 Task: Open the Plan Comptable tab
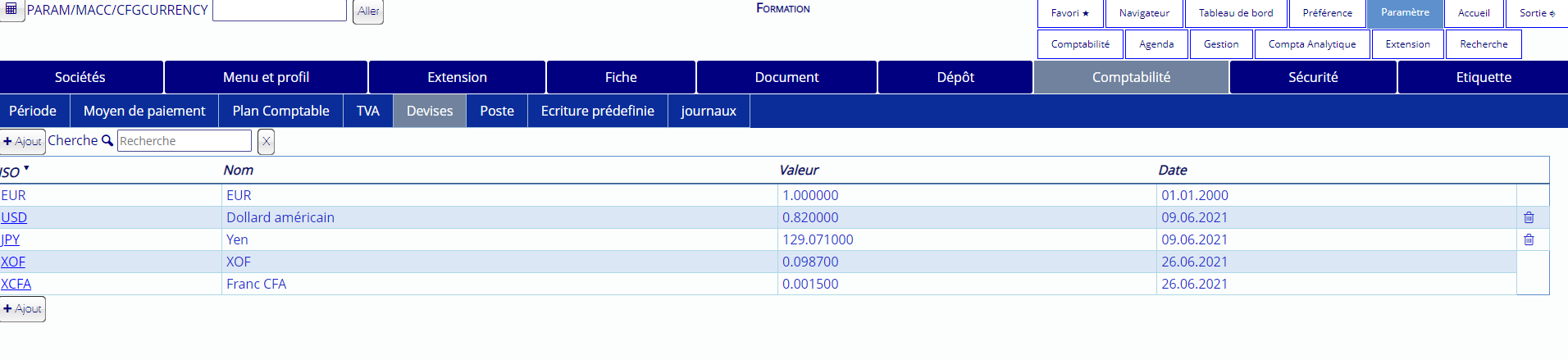click(x=280, y=111)
